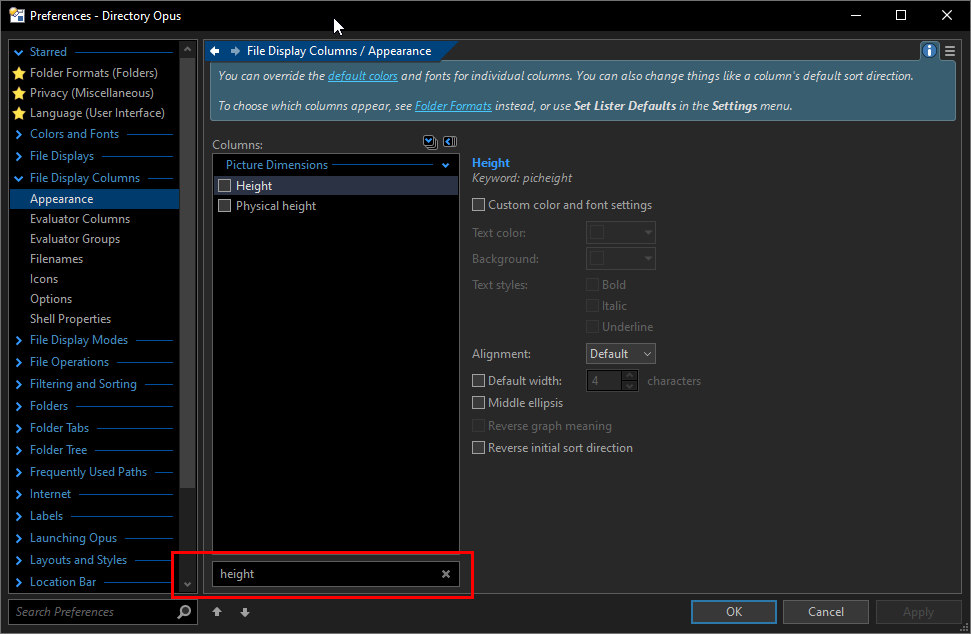Expand the Layouts and Styles category
This screenshot has width=971, height=634.
[x=19, y=560]
